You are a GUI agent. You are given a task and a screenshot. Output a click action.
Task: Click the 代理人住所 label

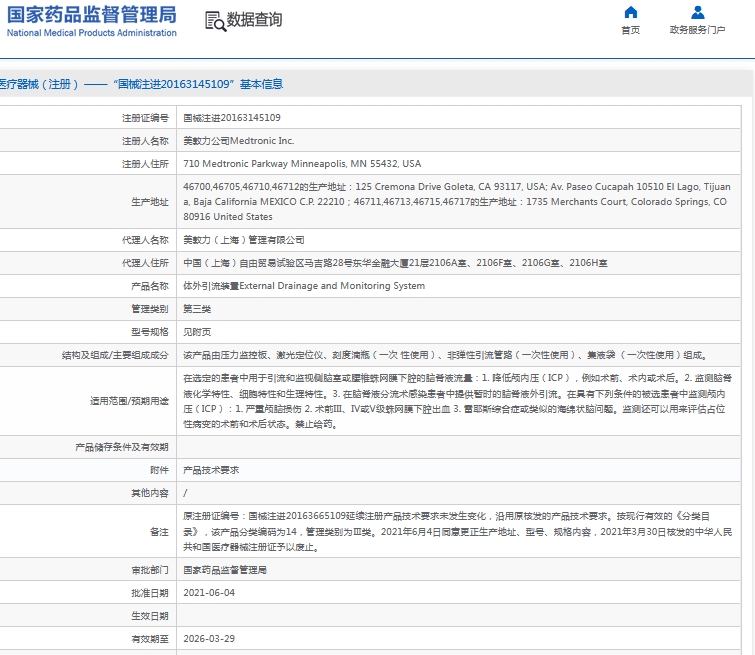click(x=145, y=263)
